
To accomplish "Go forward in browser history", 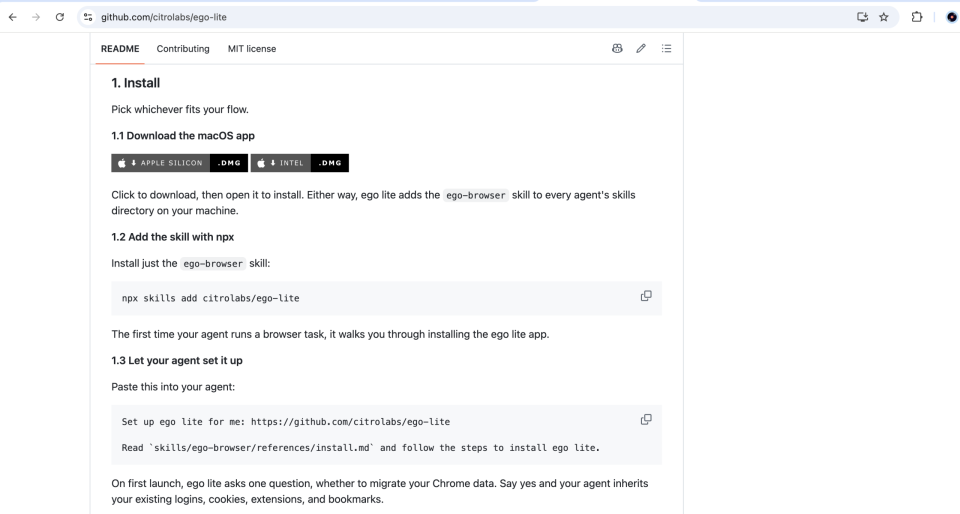I will tap(36, 17).
